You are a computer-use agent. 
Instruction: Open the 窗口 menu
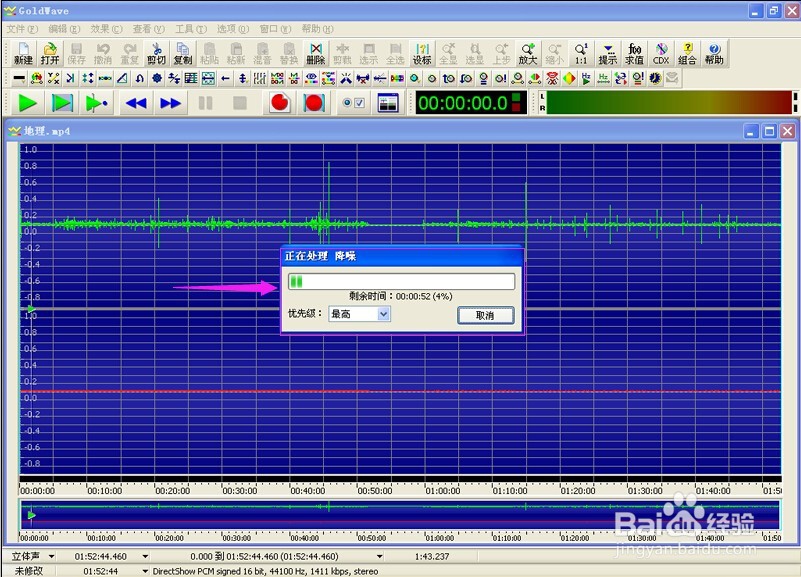(x=275, y=29)
